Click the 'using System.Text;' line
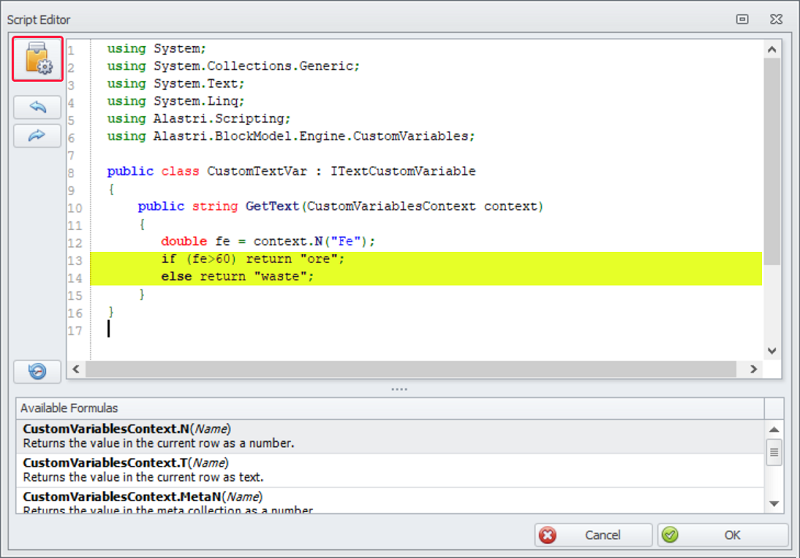Image resolution: width=800 pixels, height=558 pixels. point(176,83)
